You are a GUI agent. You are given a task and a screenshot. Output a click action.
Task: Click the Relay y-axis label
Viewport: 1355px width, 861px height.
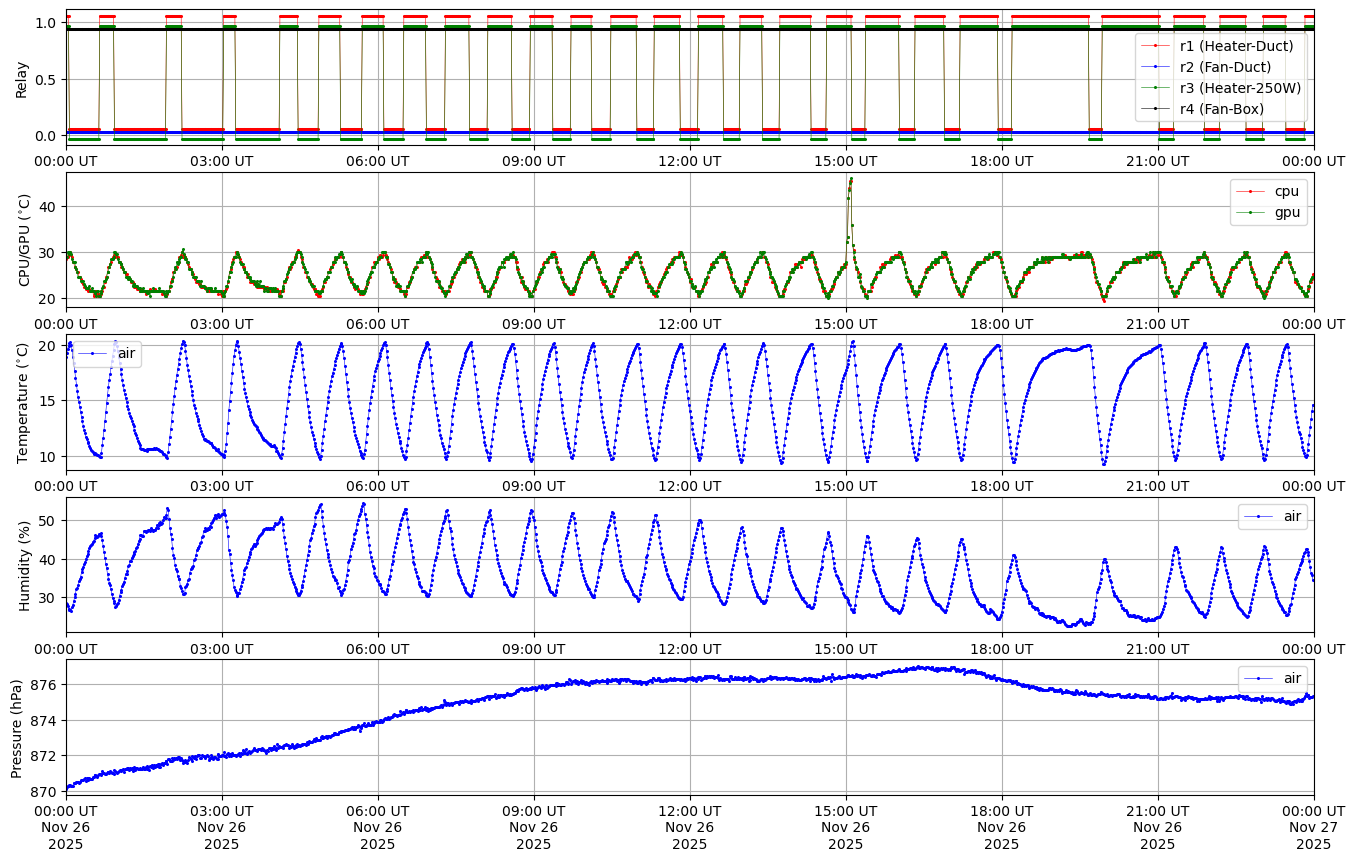point(21,78)
